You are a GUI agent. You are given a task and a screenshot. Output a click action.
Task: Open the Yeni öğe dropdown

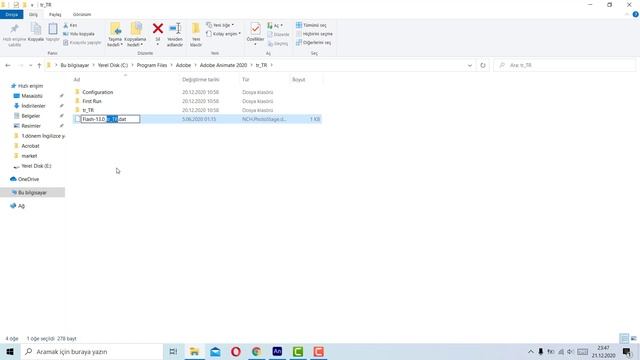[220, 25]
